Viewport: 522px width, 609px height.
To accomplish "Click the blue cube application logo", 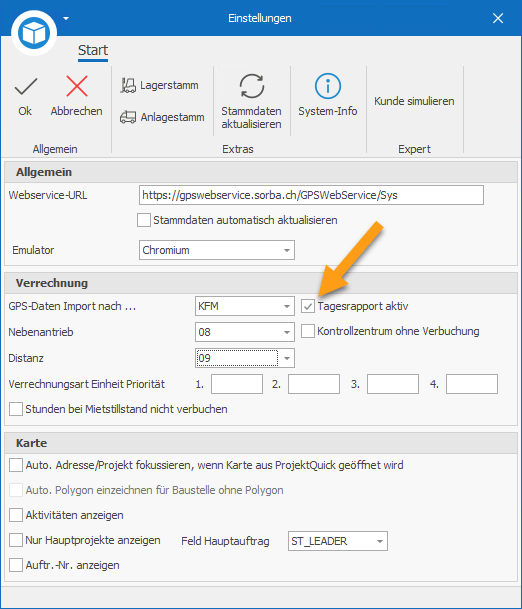I will click(34, 33).
